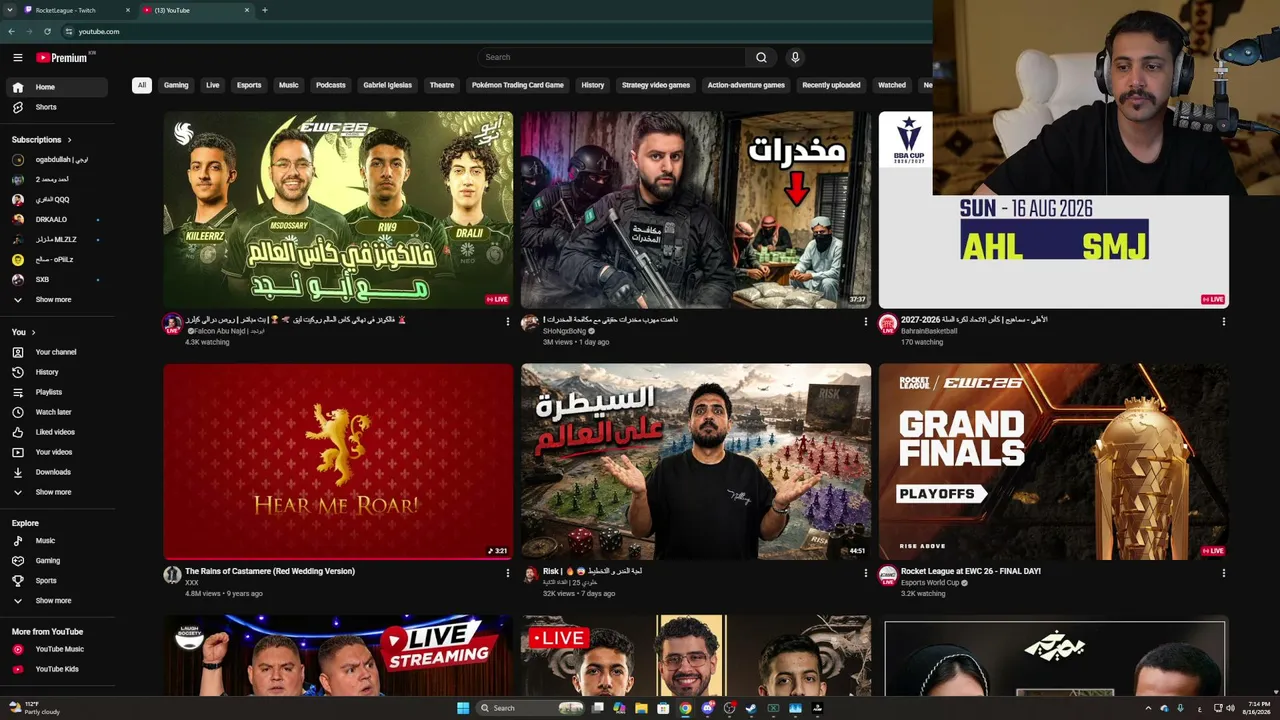Open the Falcons EWC26 live stream thumbnail
Image resolution: width=1280 pixels, height=720 pixels.
coord(338,210)
